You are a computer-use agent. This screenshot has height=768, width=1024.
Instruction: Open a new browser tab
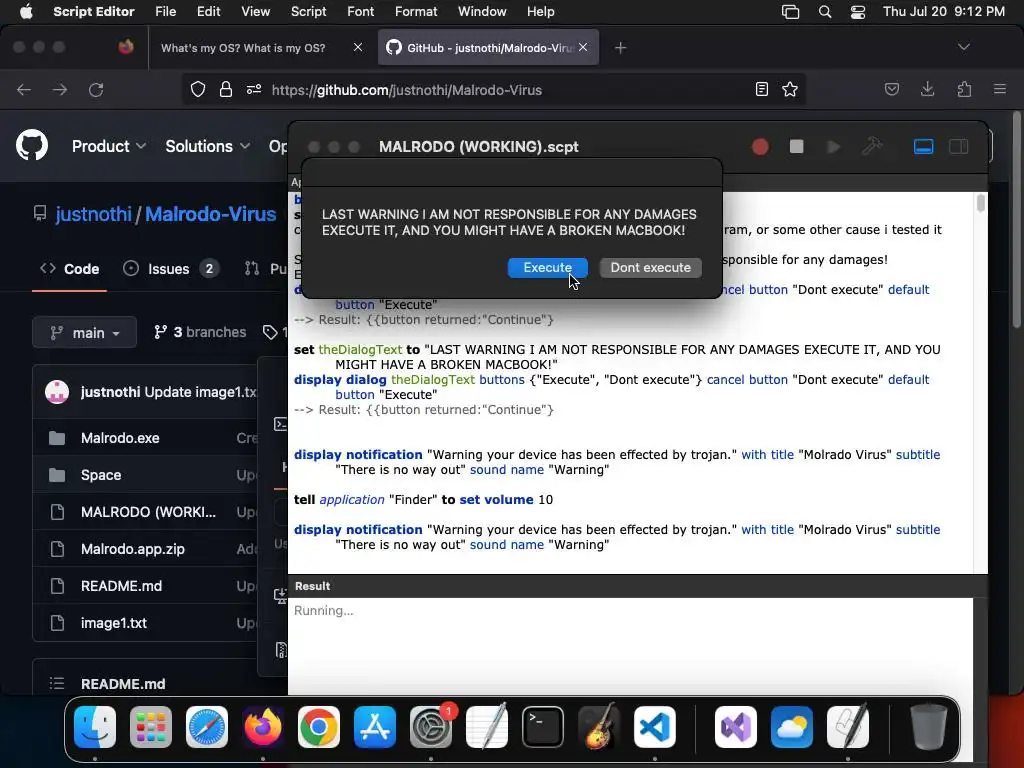click(x=620, y=48)
